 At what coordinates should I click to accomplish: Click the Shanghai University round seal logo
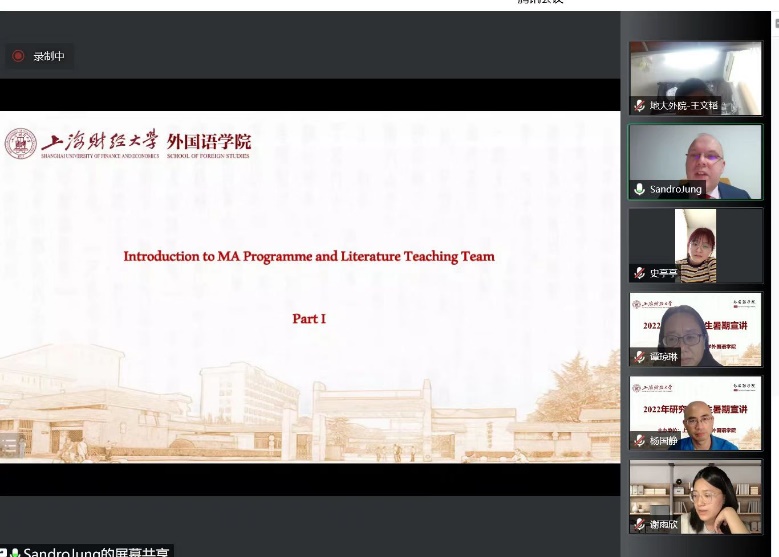pyautogui.click(x=20, y=143)
